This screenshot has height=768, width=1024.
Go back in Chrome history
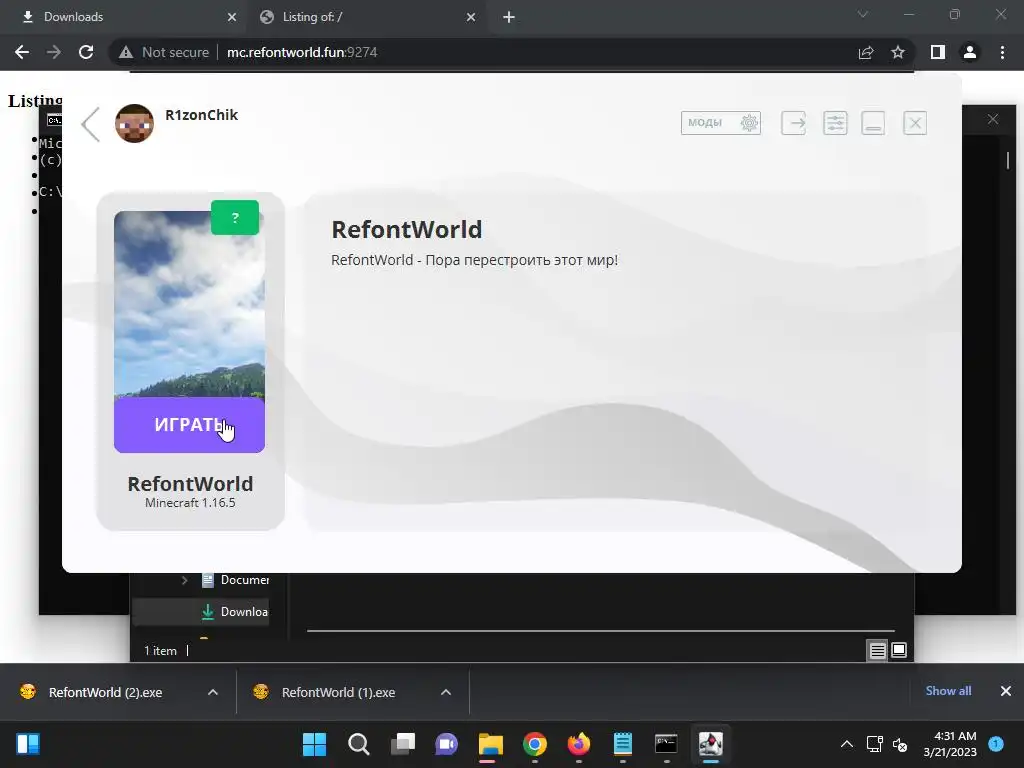(22, 52)
